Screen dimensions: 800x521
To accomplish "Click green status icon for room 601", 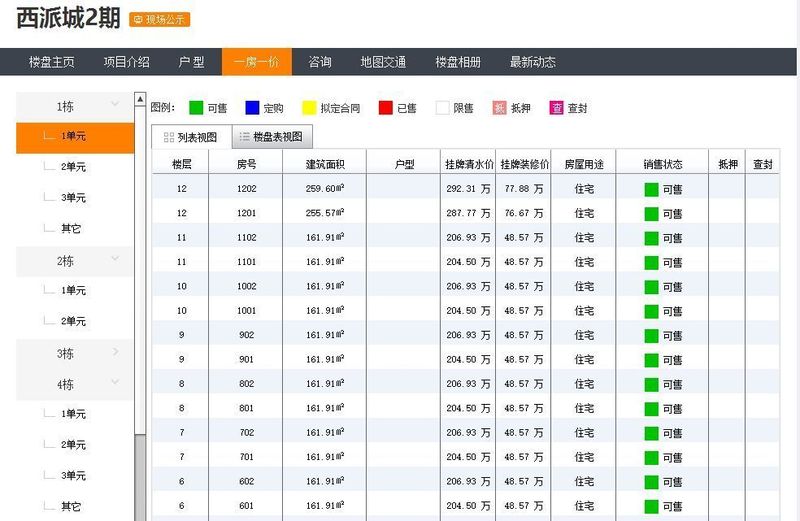I will click(651, 506).
